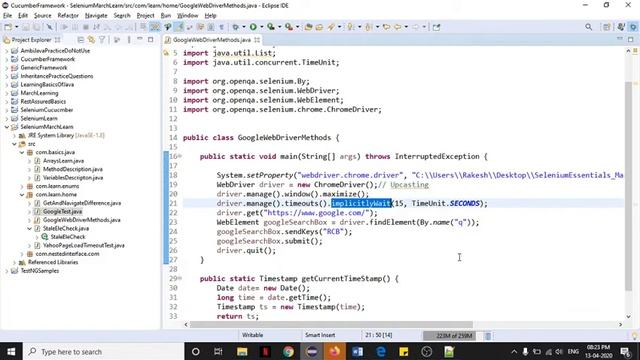Click the External Tools run icon

tap(289, 27)
